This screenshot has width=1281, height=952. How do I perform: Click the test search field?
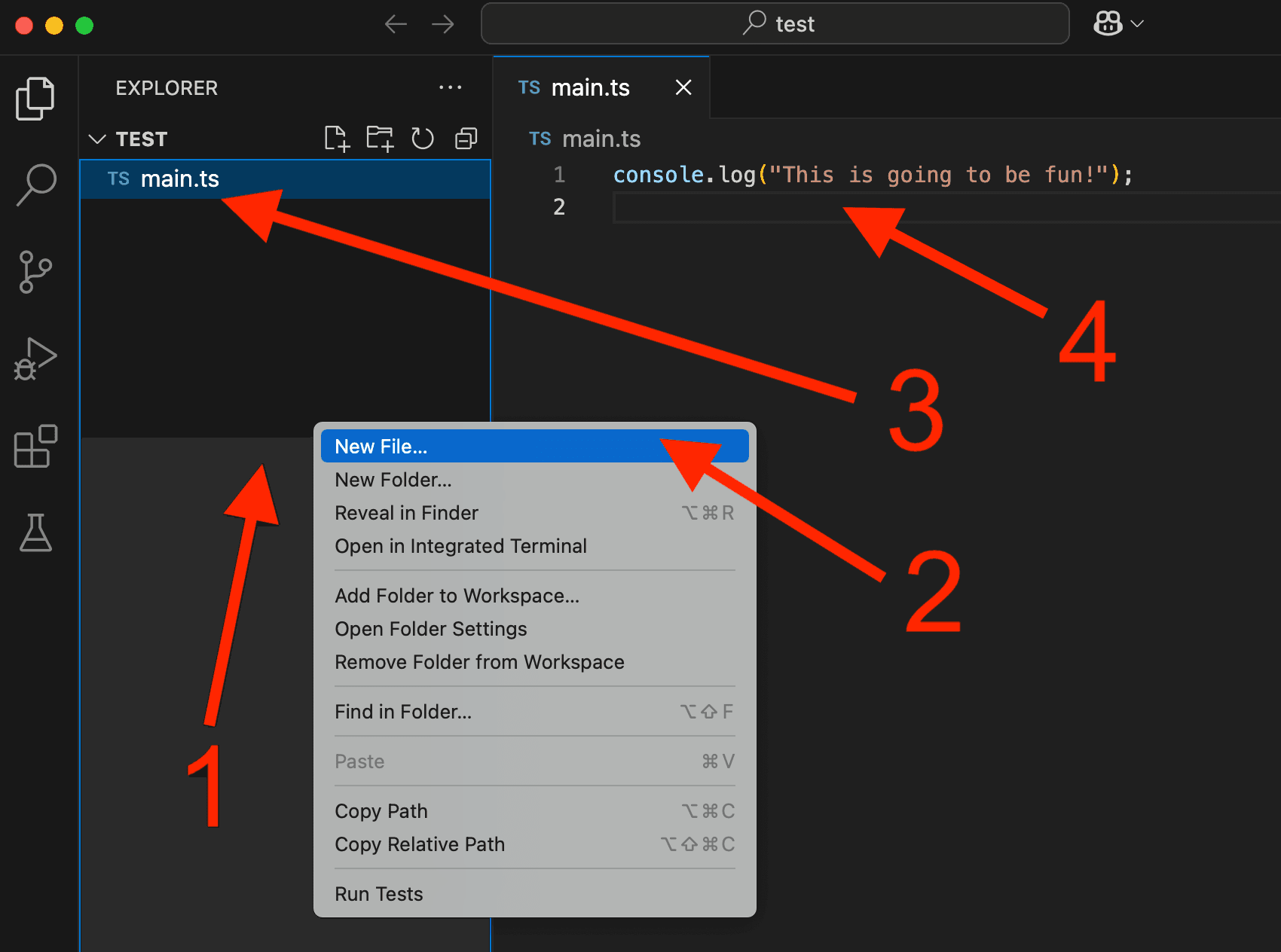click(x=775, y=23)
